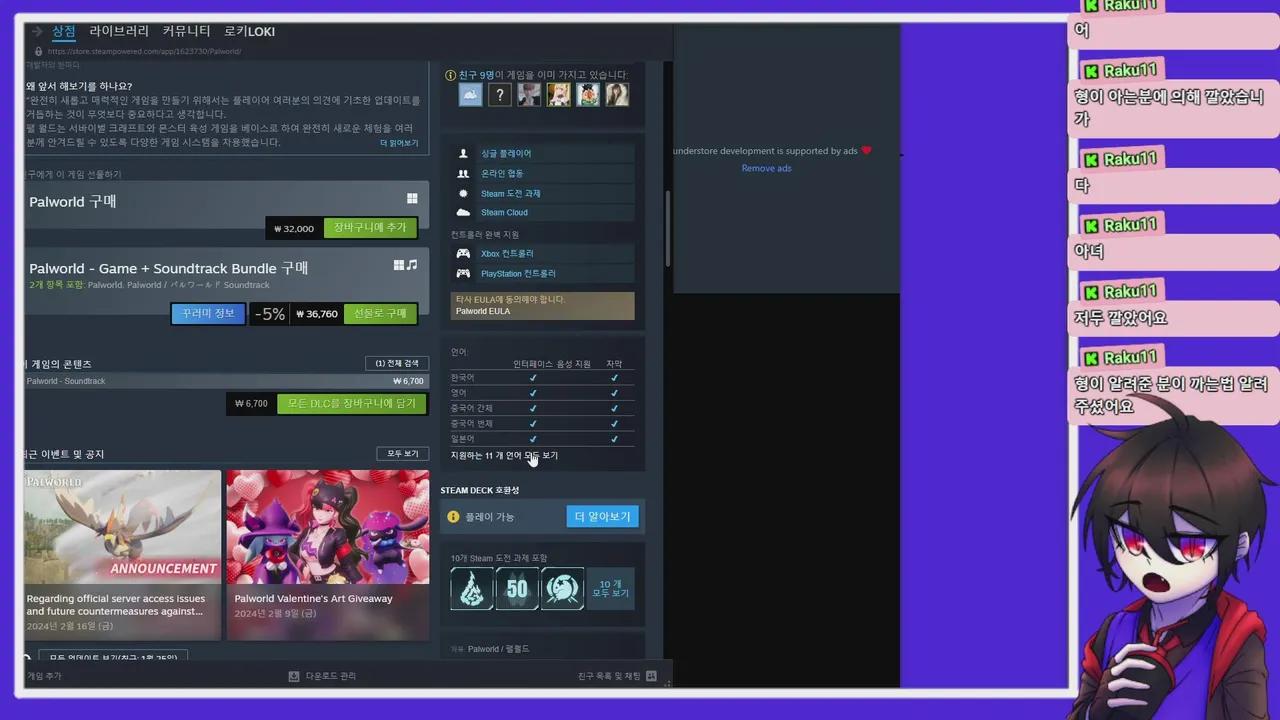Open the 상점 (Store) tab

[x=64, y=32]
